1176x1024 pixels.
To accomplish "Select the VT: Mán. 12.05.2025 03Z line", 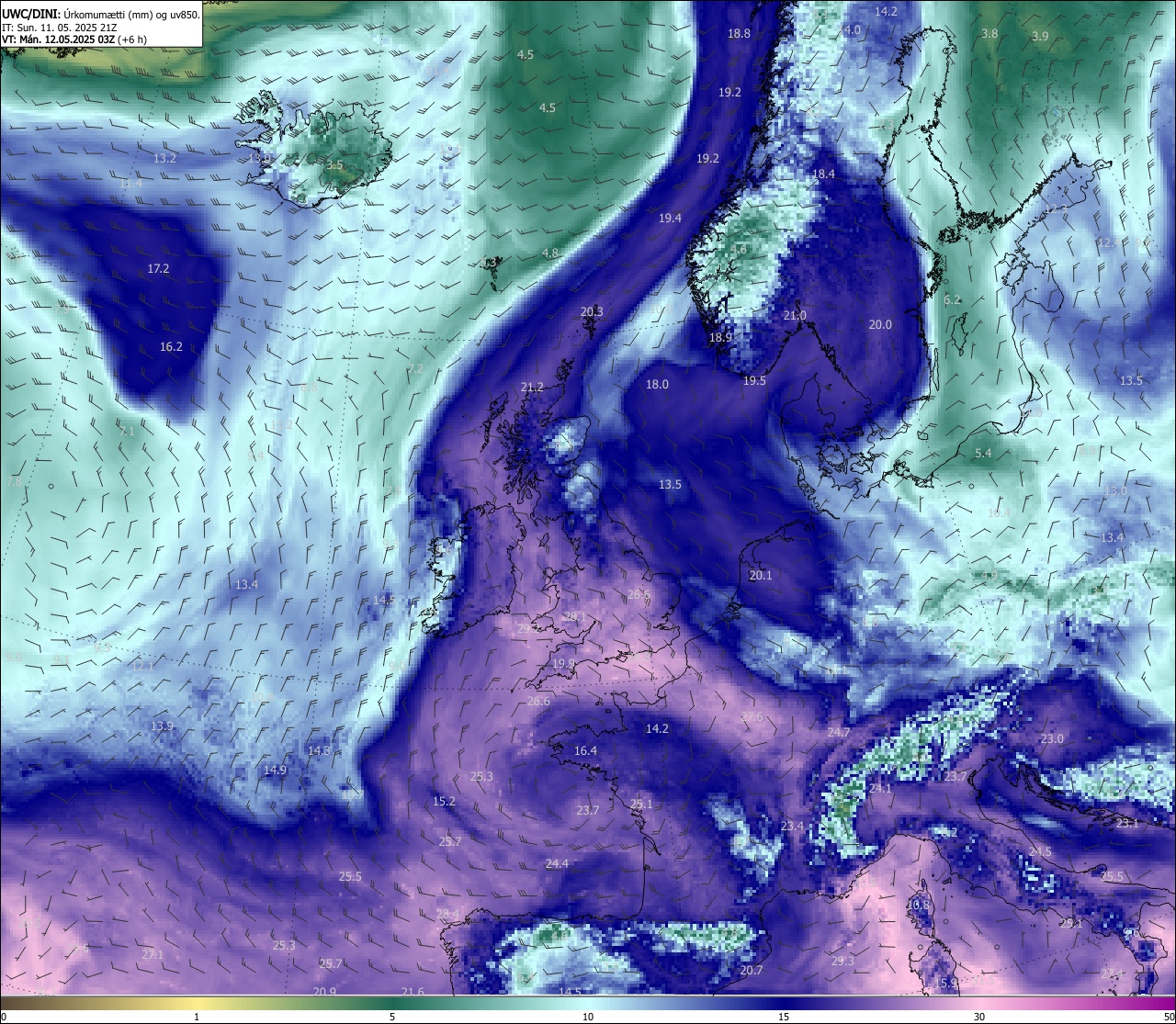I will pyautogui.click(x=74, y=39).
